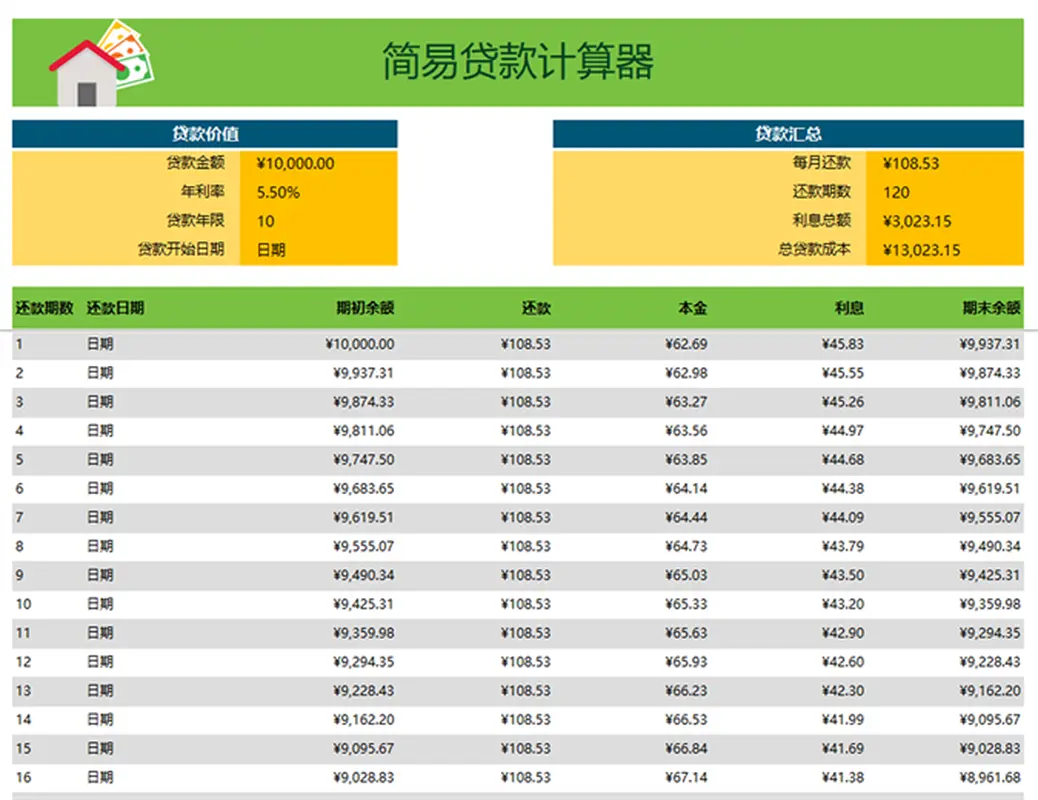Click the 贷款开始日期 value cell
Image resolution: width=1038 pixels, height=800 pixels.
(x=271, y=250)
